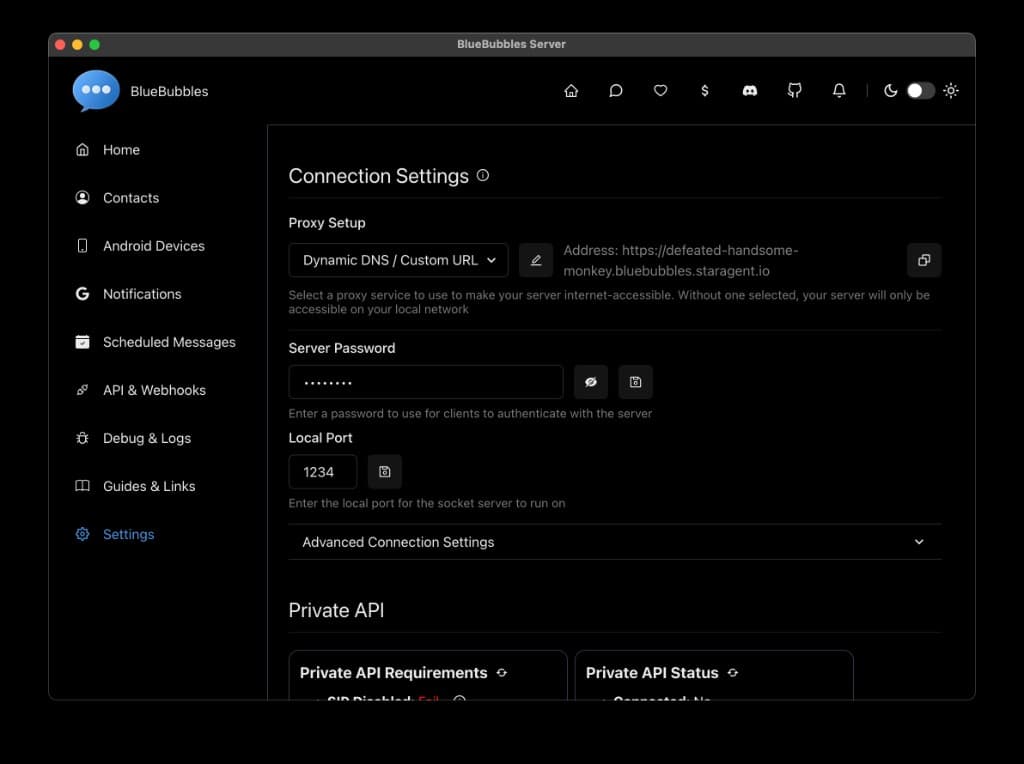Image resolution: width=1024 pixels, height=764 pixels.
Task: Refresh Private API Requirements status
Action: pos(502,673)
